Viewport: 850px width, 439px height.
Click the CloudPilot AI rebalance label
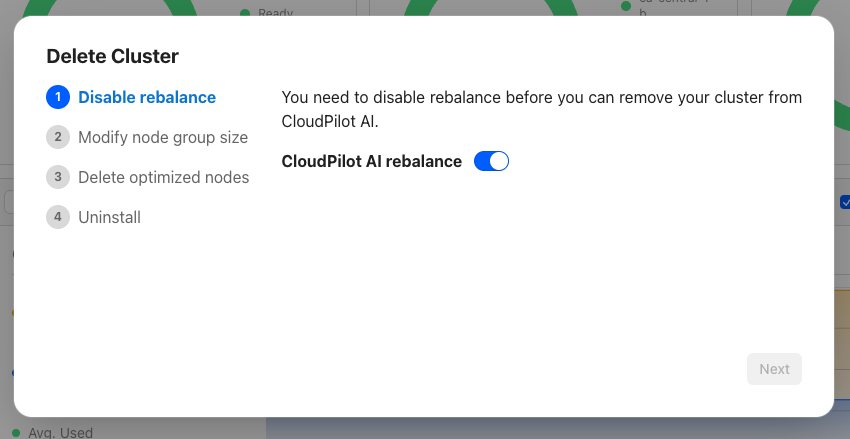[372, 161]
